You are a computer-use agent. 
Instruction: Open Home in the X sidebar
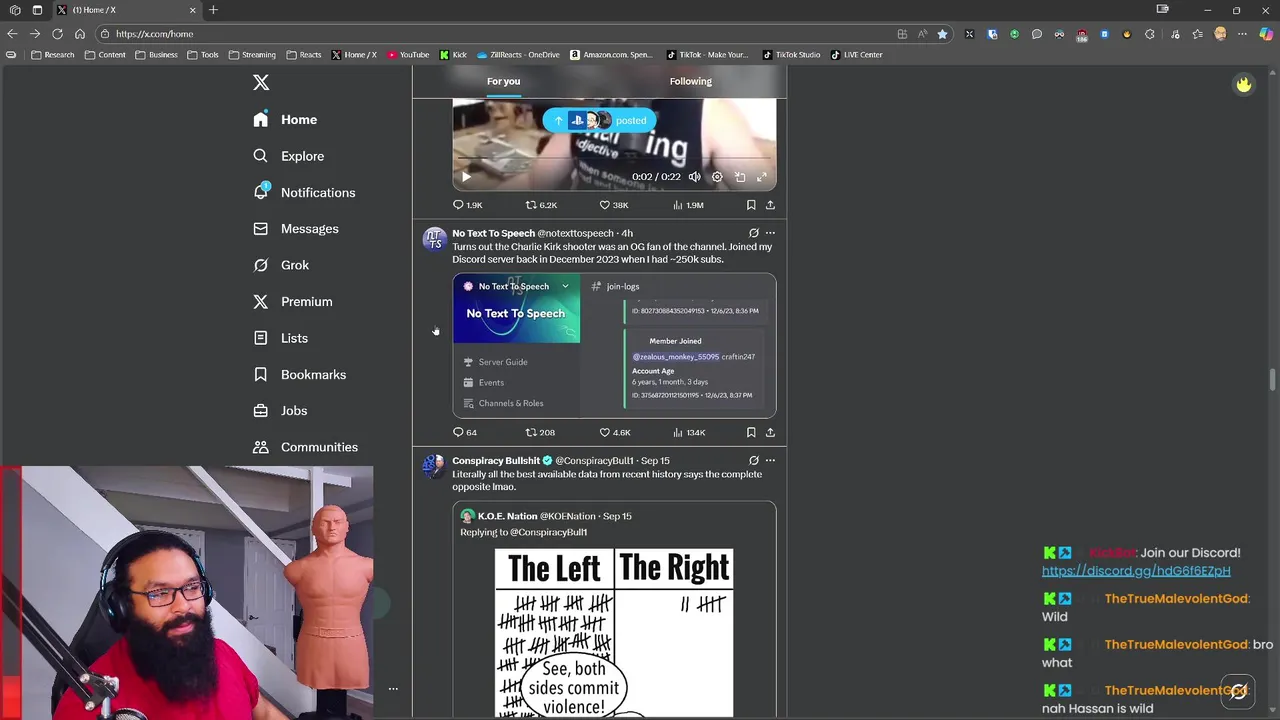pyautogui.click(x=285, y=119)
